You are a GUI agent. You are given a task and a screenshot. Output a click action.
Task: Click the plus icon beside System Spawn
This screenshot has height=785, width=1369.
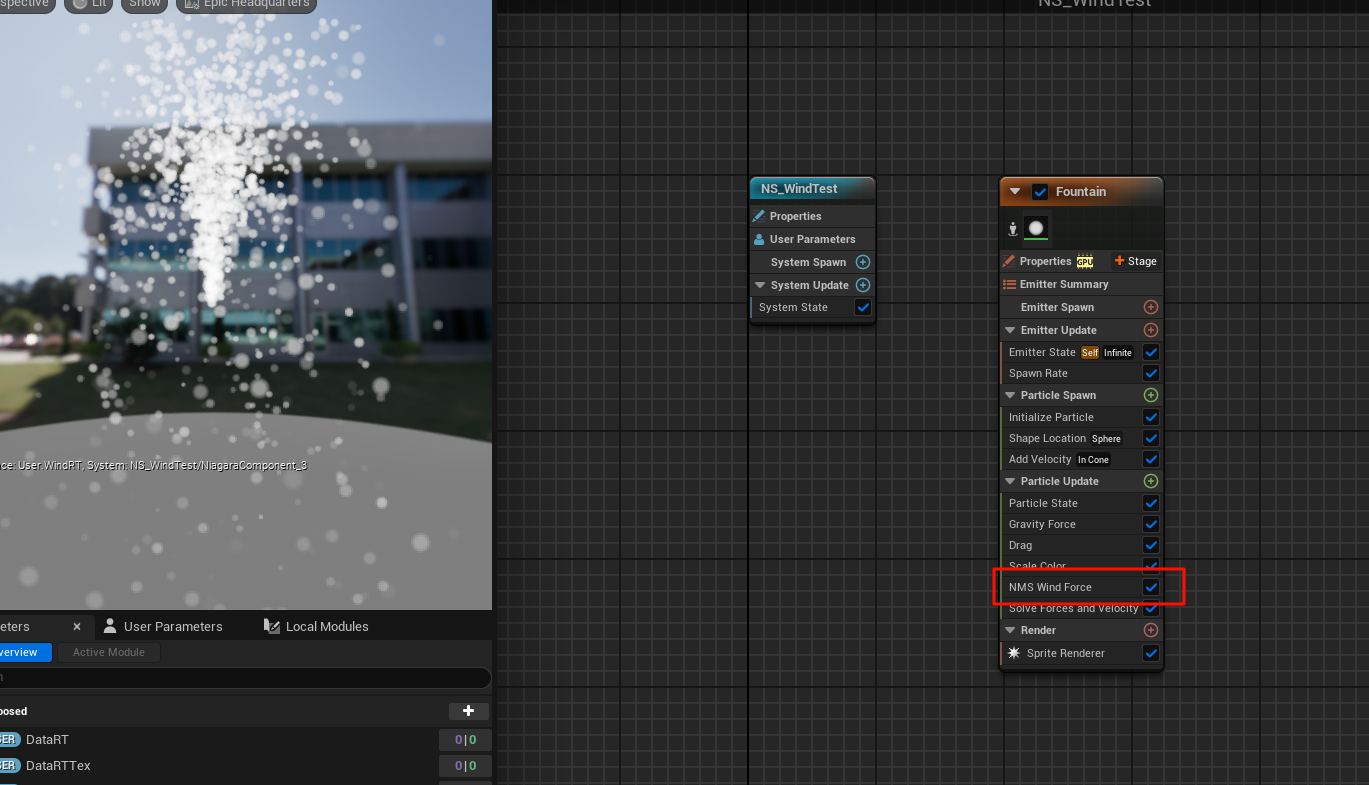[863, 262]
